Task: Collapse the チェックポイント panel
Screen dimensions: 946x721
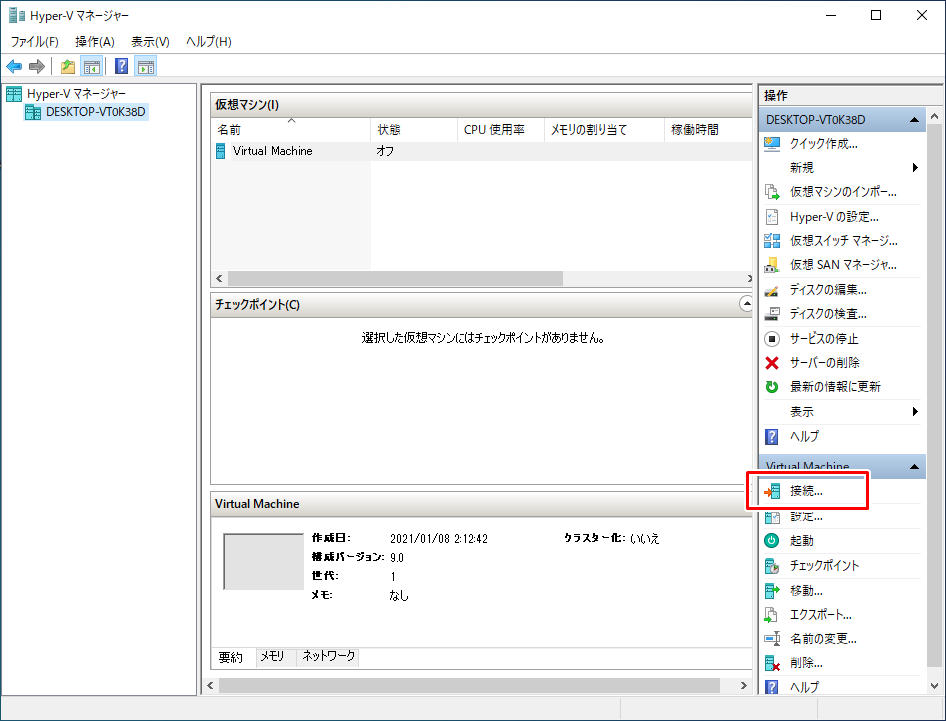Action: coord(745,303)
